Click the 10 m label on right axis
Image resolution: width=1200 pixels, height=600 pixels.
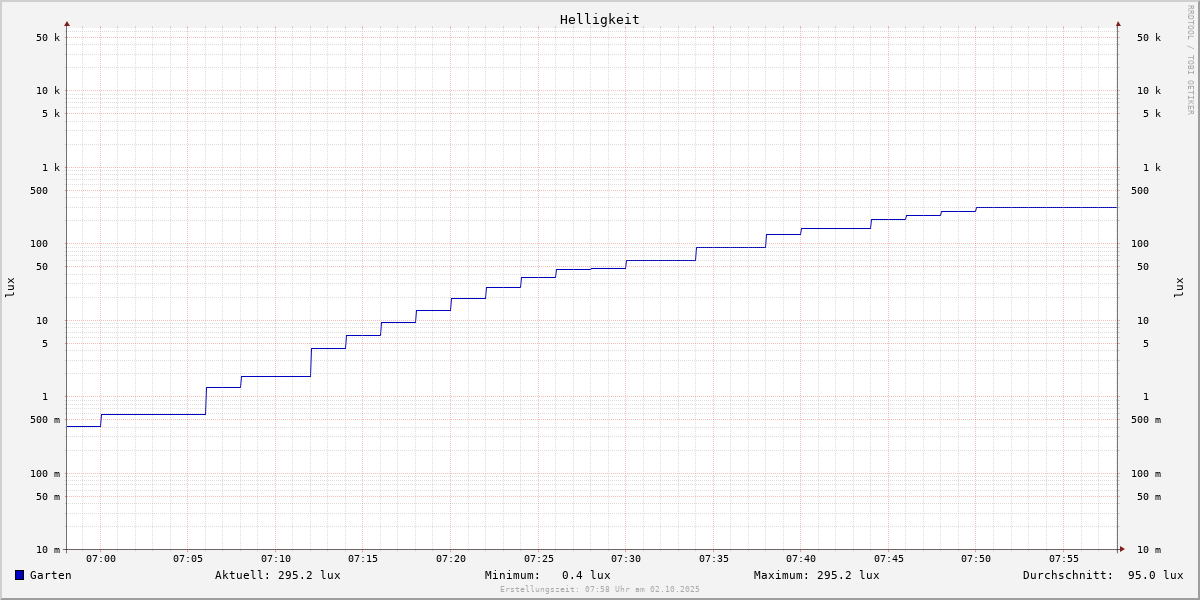point(1148,550)
